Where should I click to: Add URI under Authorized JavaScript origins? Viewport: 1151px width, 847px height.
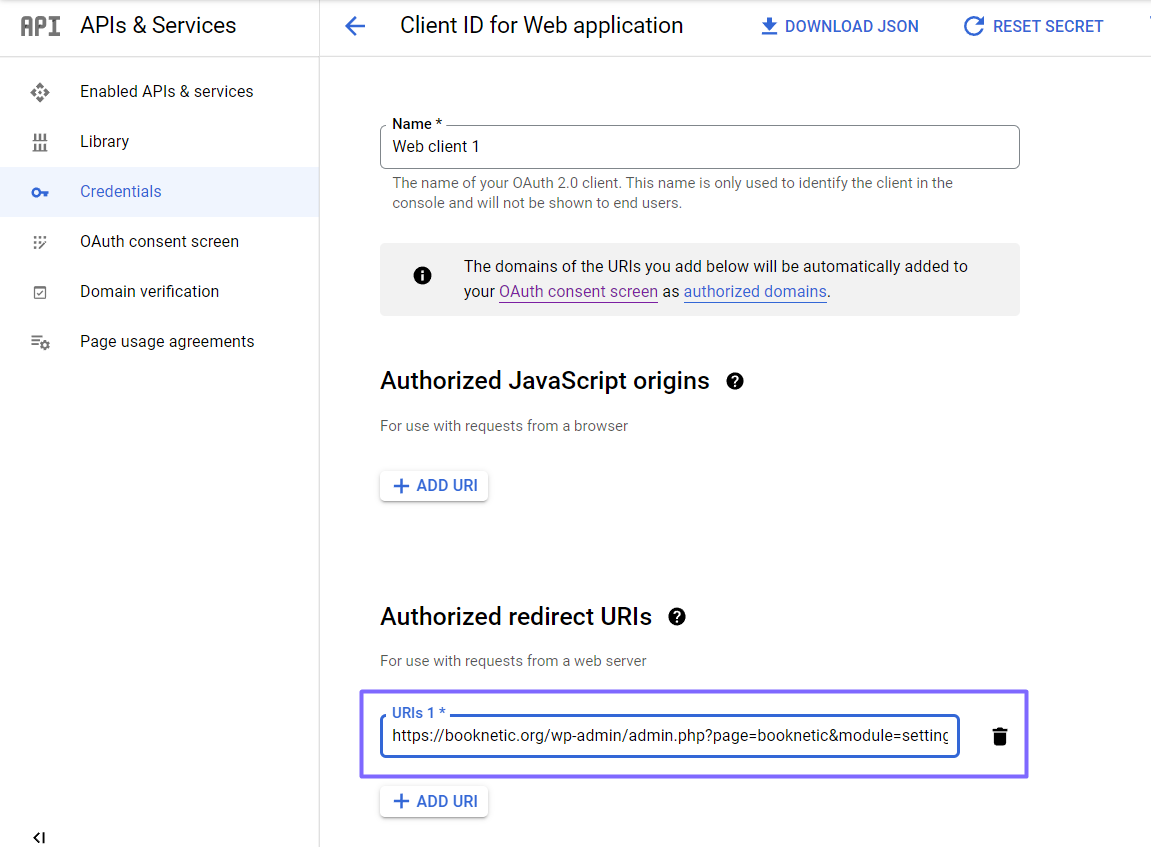pyautogui.click(x=434, y=486)
